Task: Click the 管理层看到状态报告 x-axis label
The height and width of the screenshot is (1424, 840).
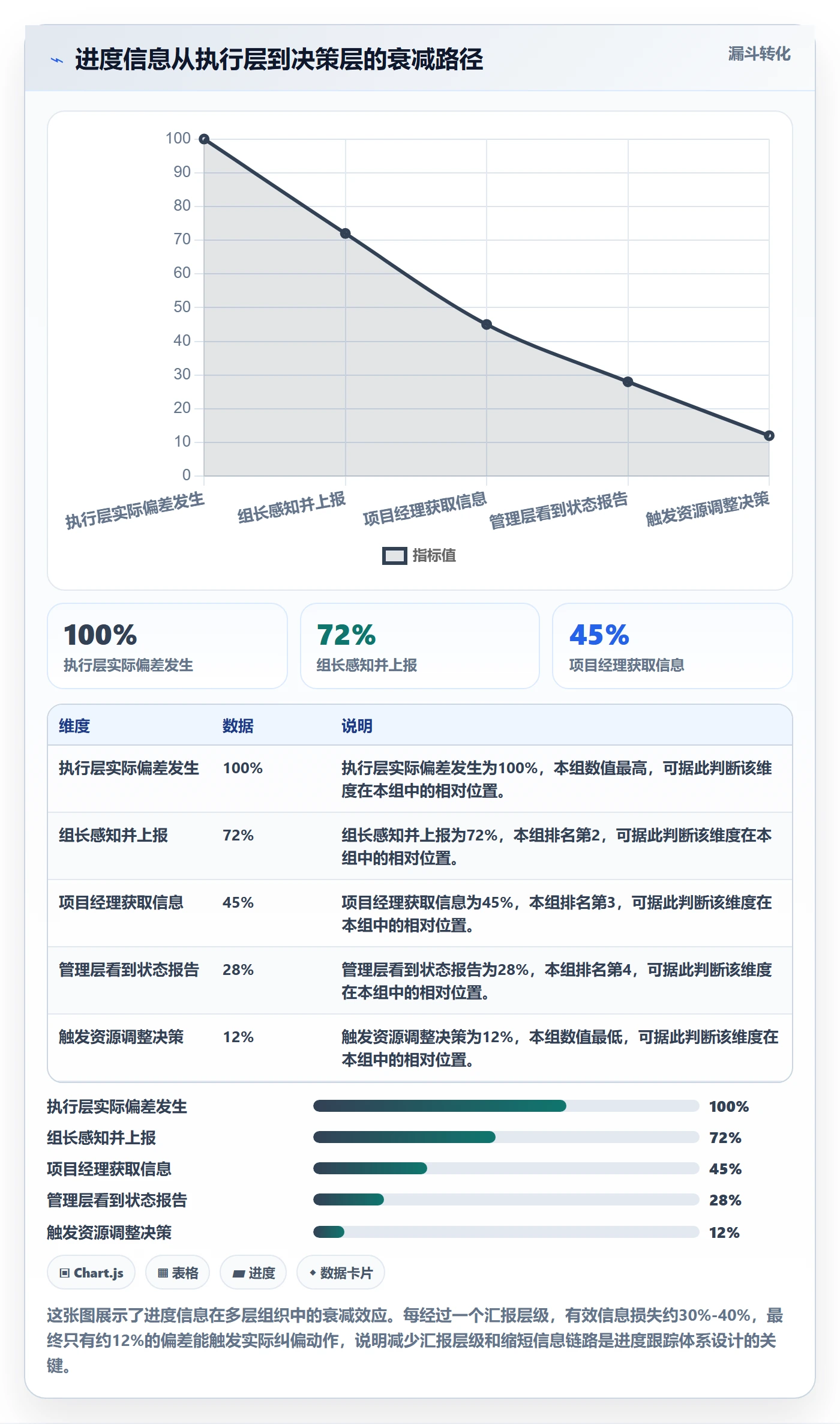Action: [x=559, y=510]
